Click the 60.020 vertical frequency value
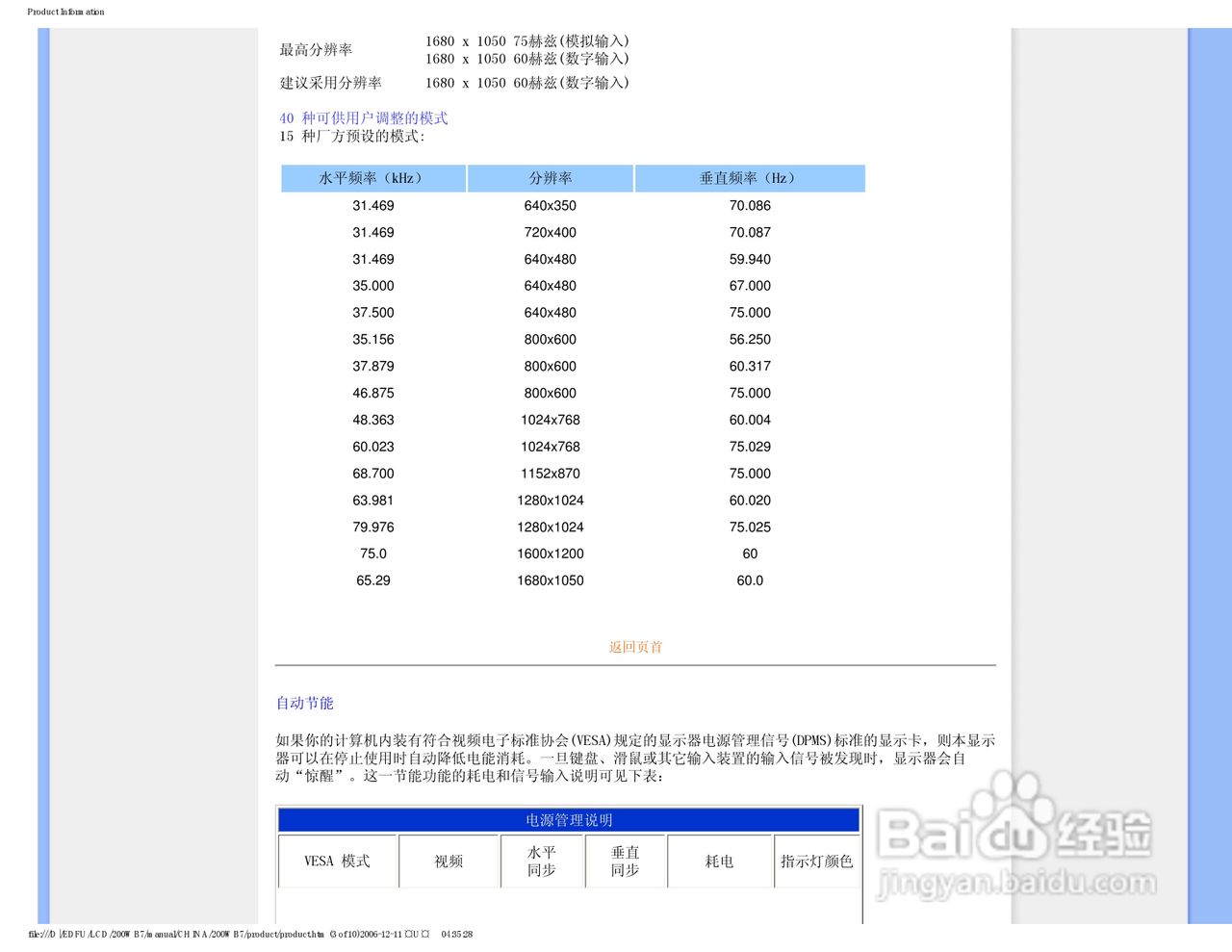The image size is (1232, 952). [750, 501]
